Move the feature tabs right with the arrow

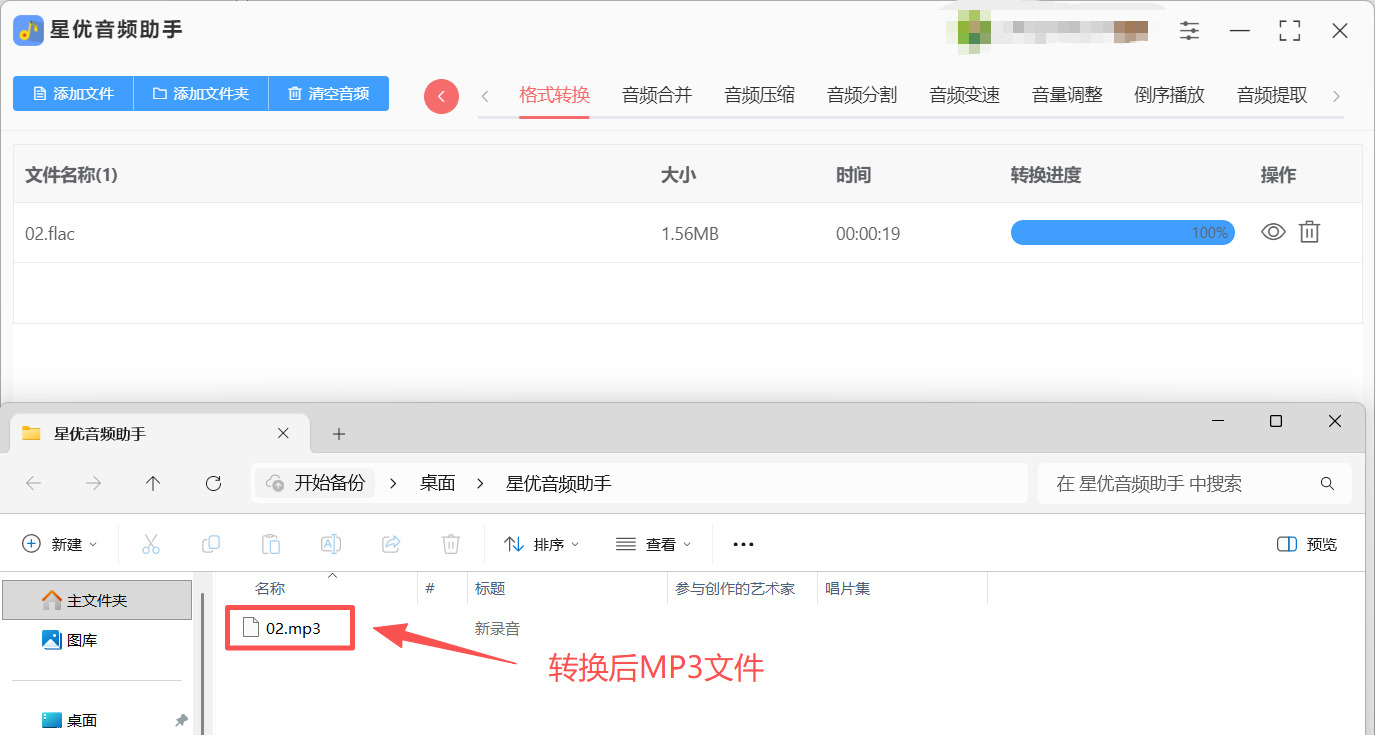pos(1336,96)
